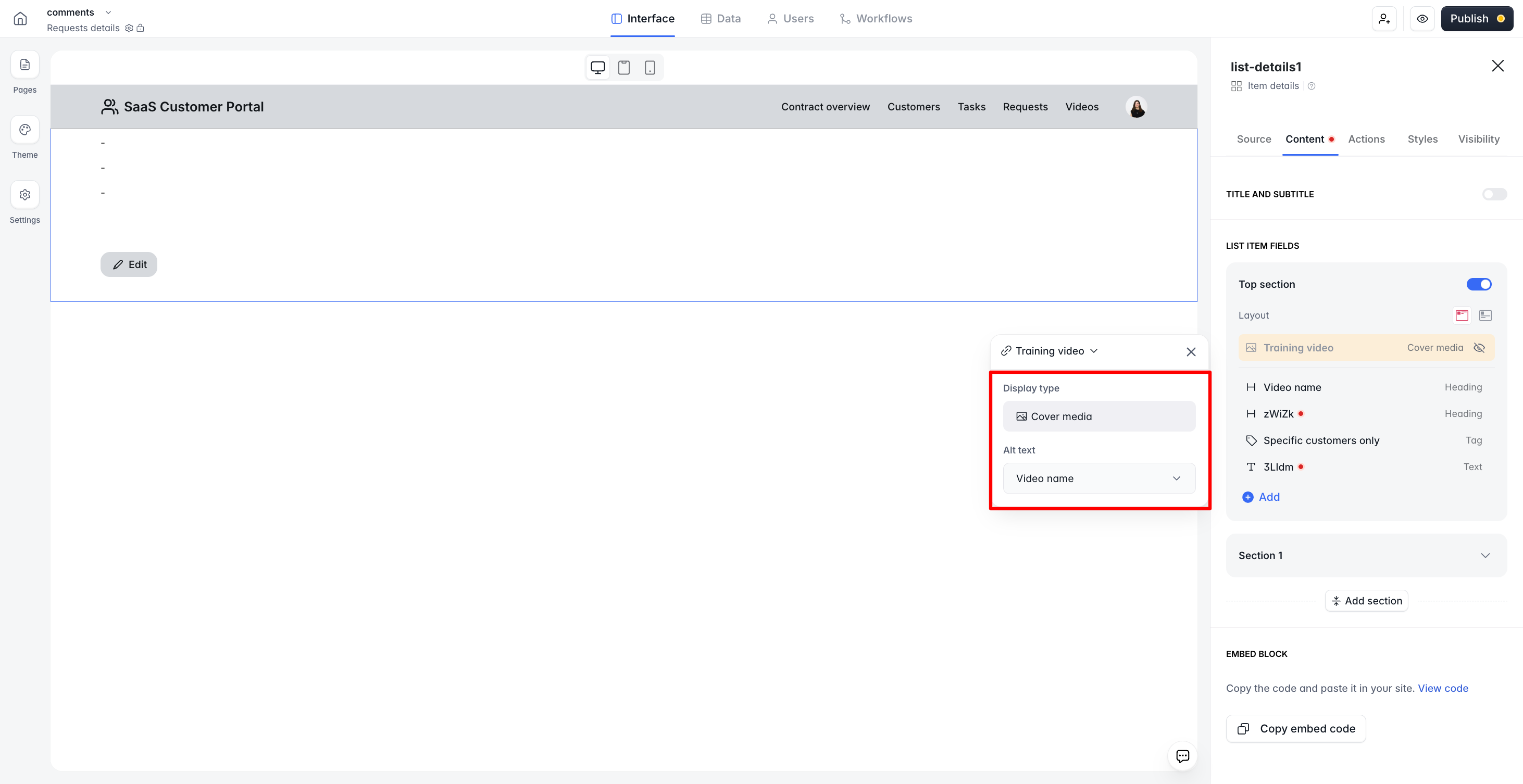Enable the Title and Subtitle toggle
This screenshot has width=1523, height=784.
1494,194
